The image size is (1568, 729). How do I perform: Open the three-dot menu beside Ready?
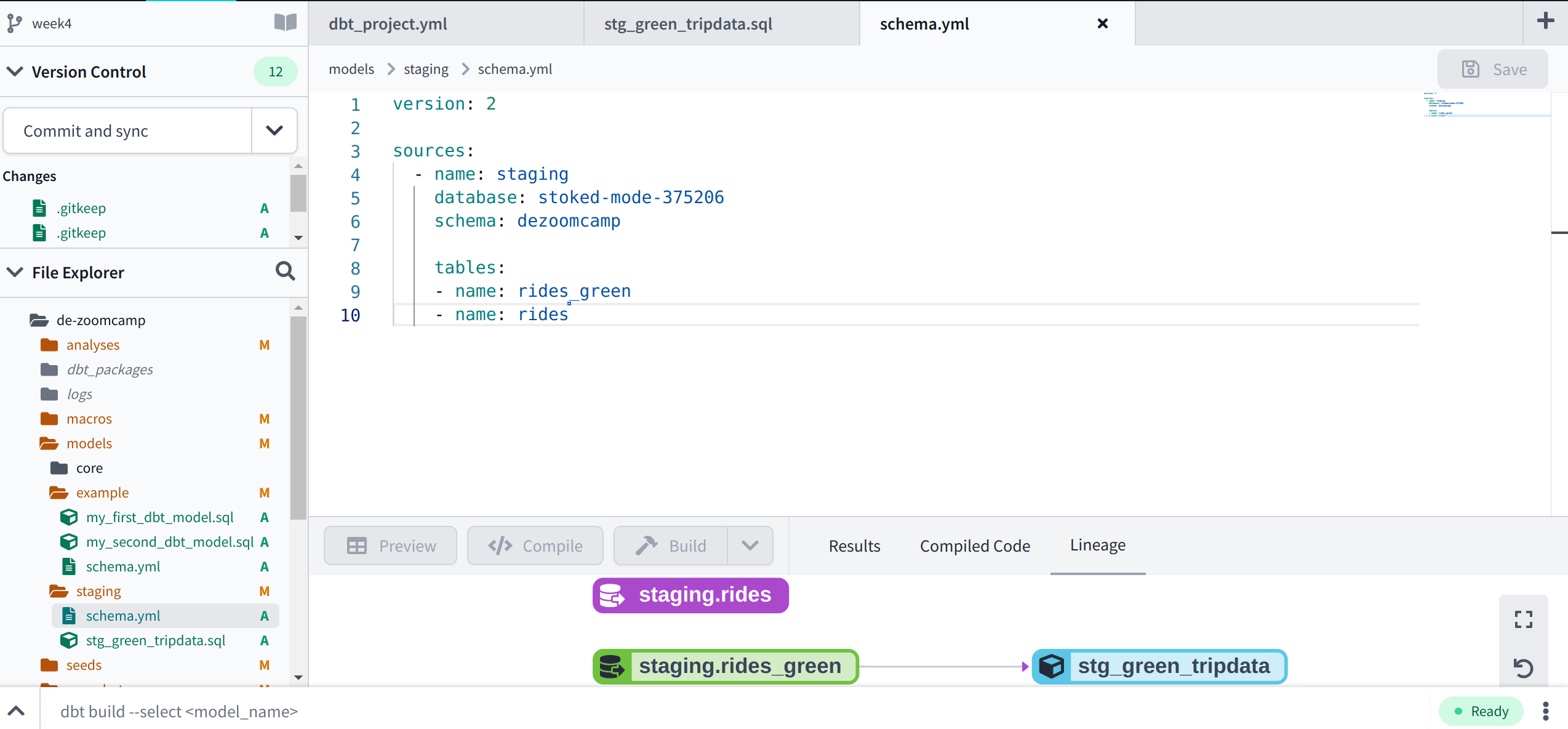[1545, 711]
